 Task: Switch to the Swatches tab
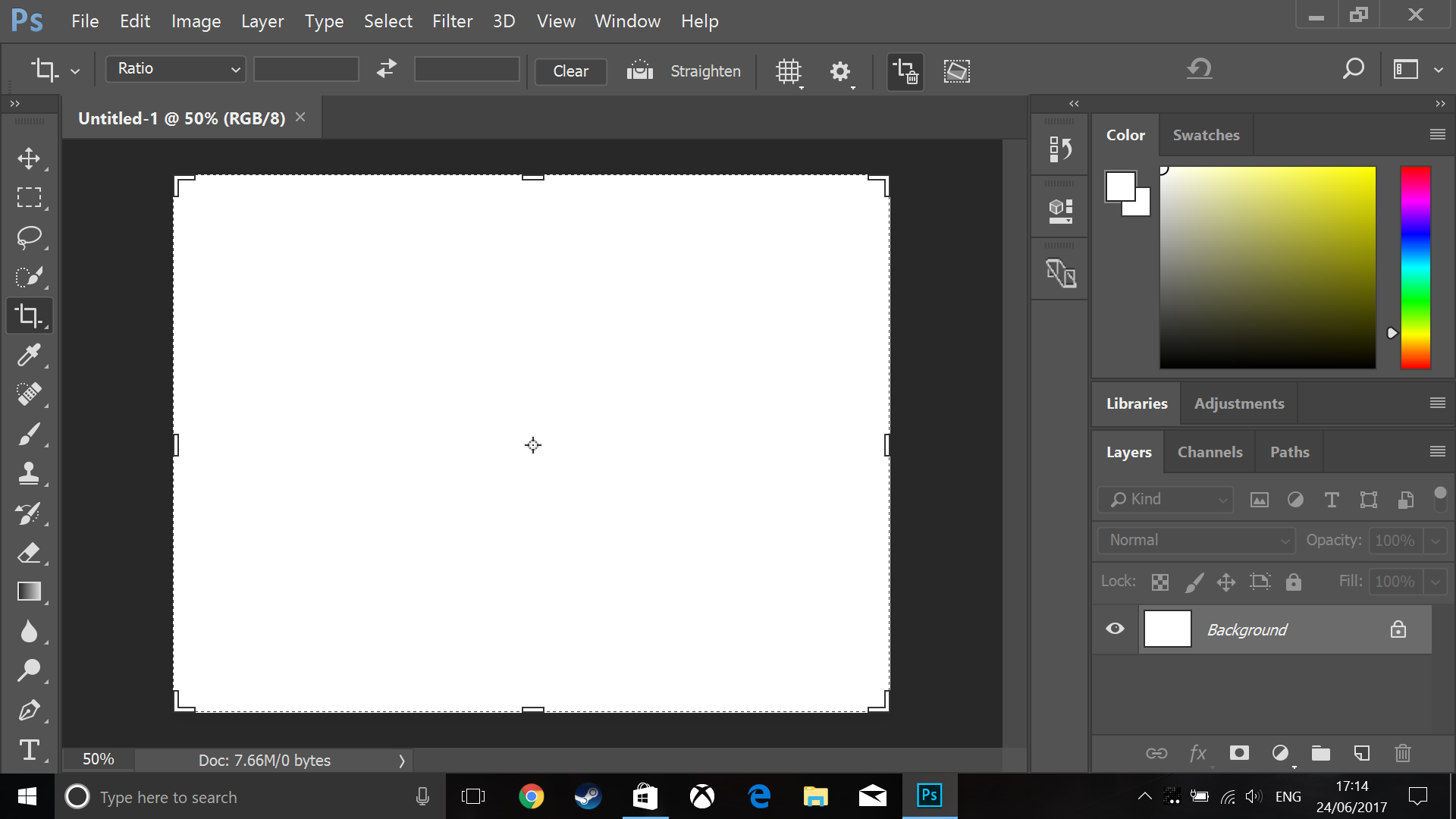[x=1206, y=134]
